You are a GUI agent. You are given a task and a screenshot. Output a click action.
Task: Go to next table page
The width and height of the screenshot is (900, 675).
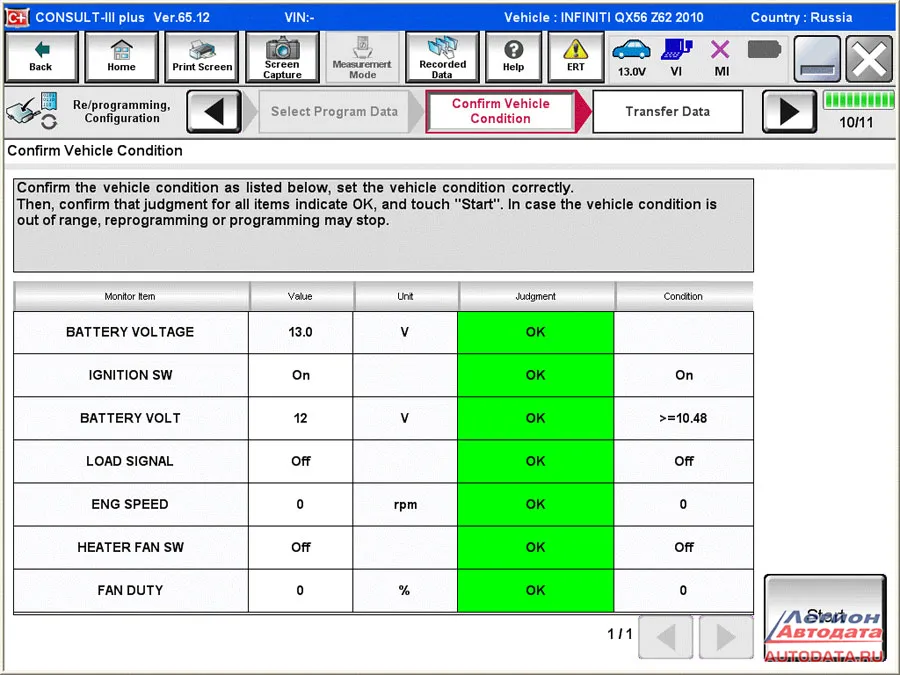[x=726, y=637]
